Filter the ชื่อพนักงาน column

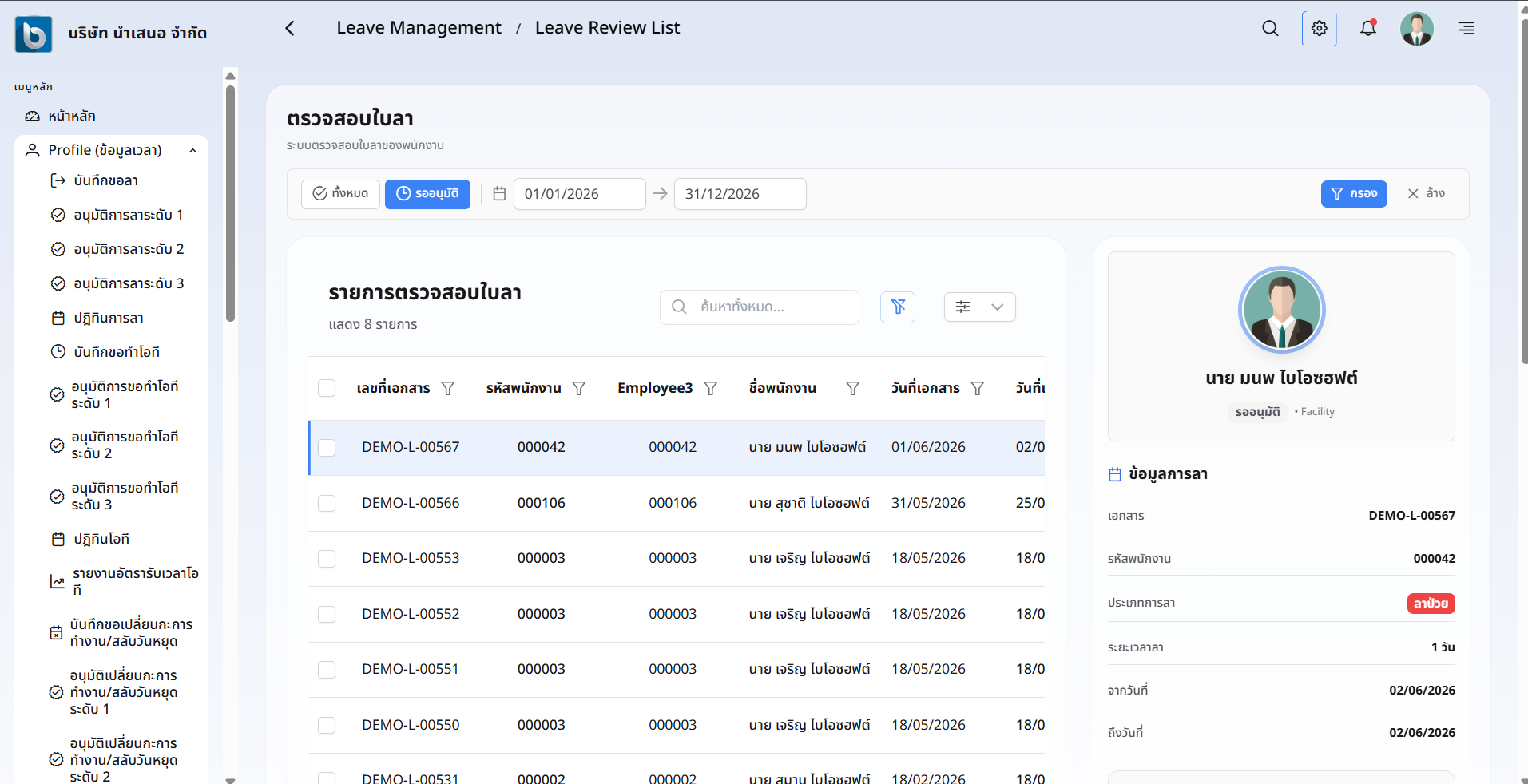pyautogui.click(x=853, y=388)
